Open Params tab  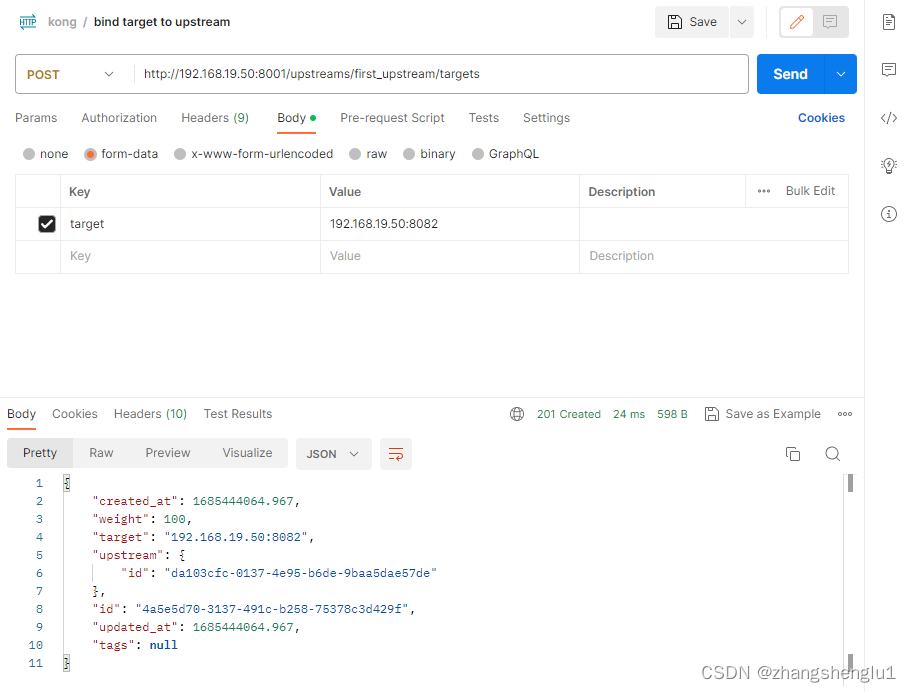pyautogui.click(x=36, y=118)
